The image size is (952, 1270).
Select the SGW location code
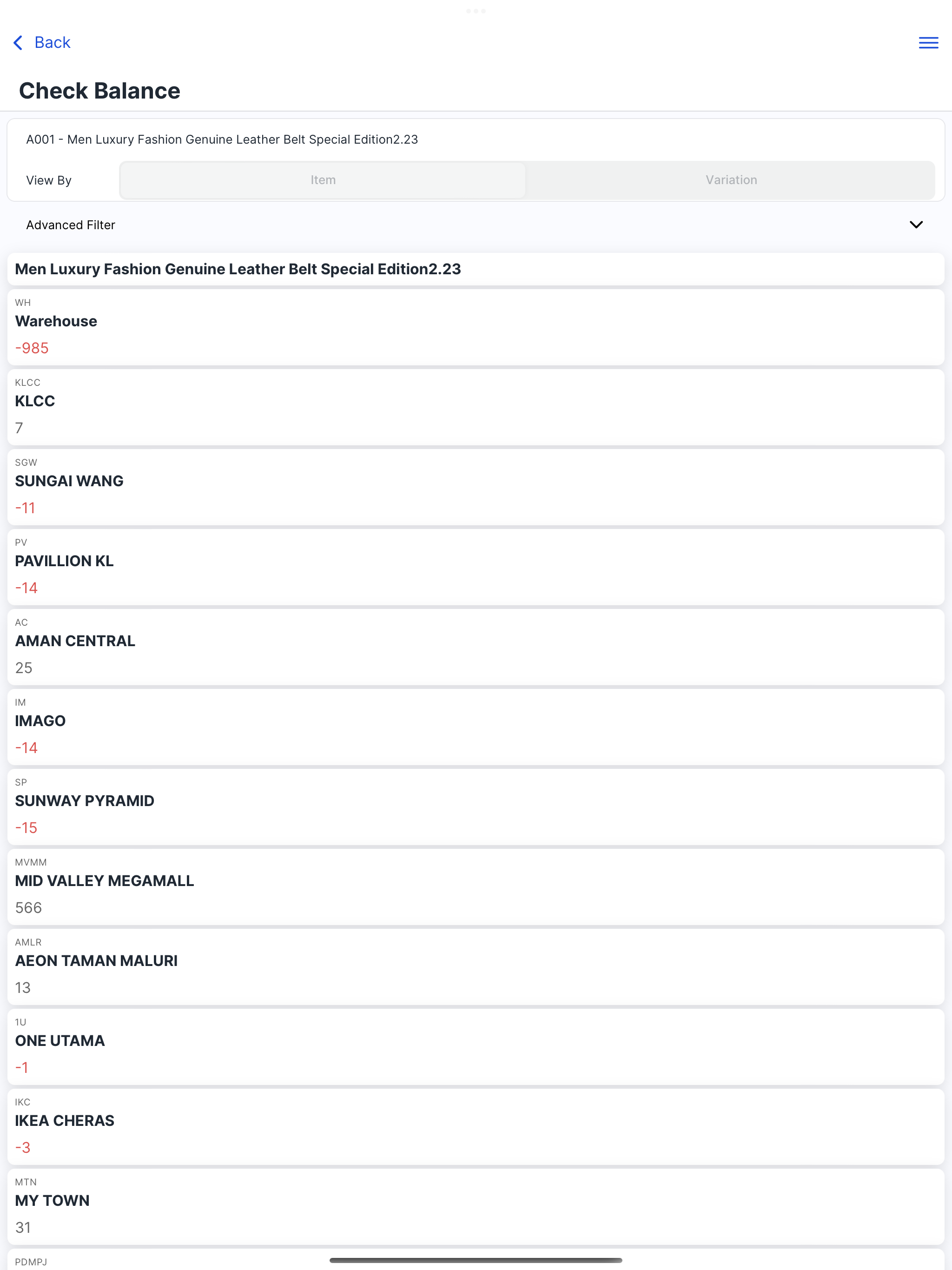tap(26, 463)
